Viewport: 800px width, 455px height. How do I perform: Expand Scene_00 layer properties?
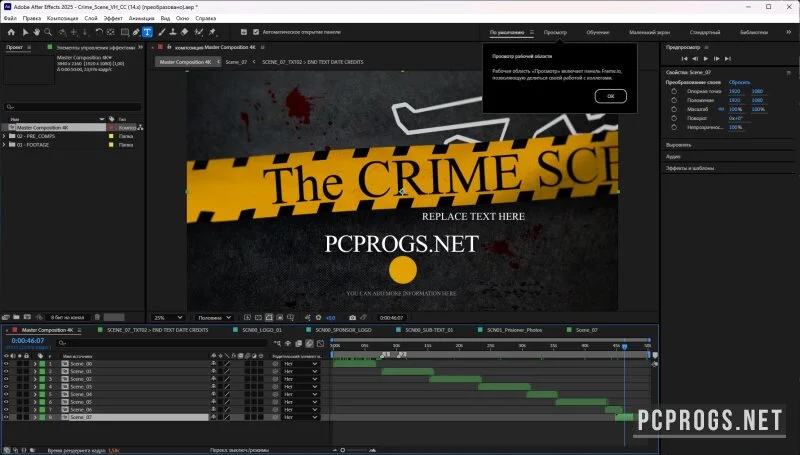(35, 364)
